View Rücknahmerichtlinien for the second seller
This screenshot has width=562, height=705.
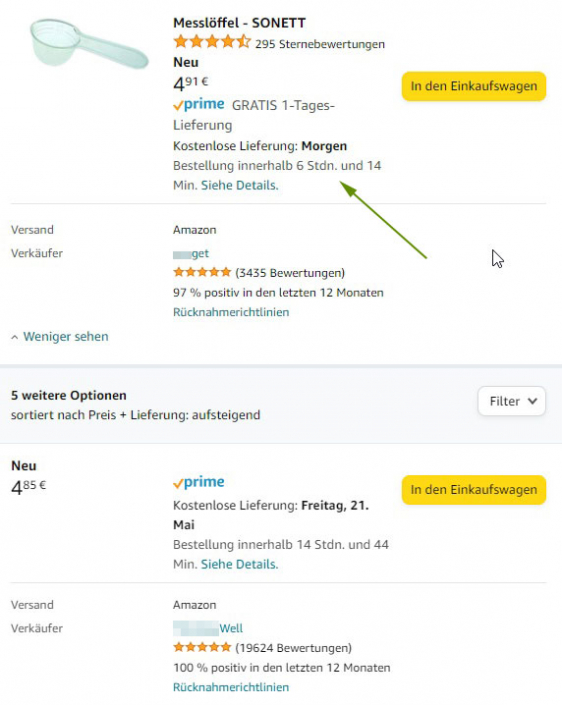point(231,687)
